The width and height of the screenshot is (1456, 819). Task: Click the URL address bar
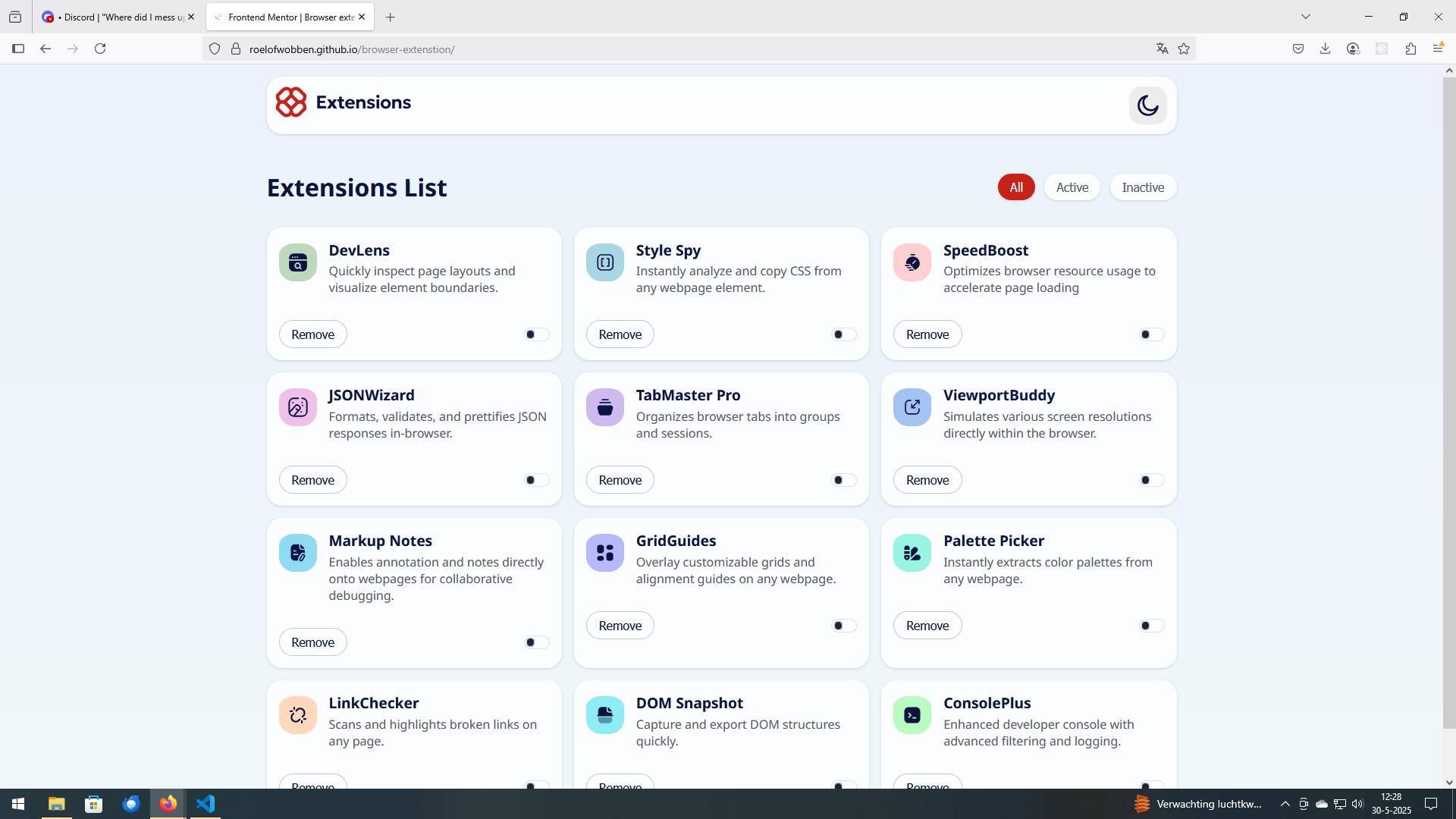pyautogui.click(x=682, y=49)
